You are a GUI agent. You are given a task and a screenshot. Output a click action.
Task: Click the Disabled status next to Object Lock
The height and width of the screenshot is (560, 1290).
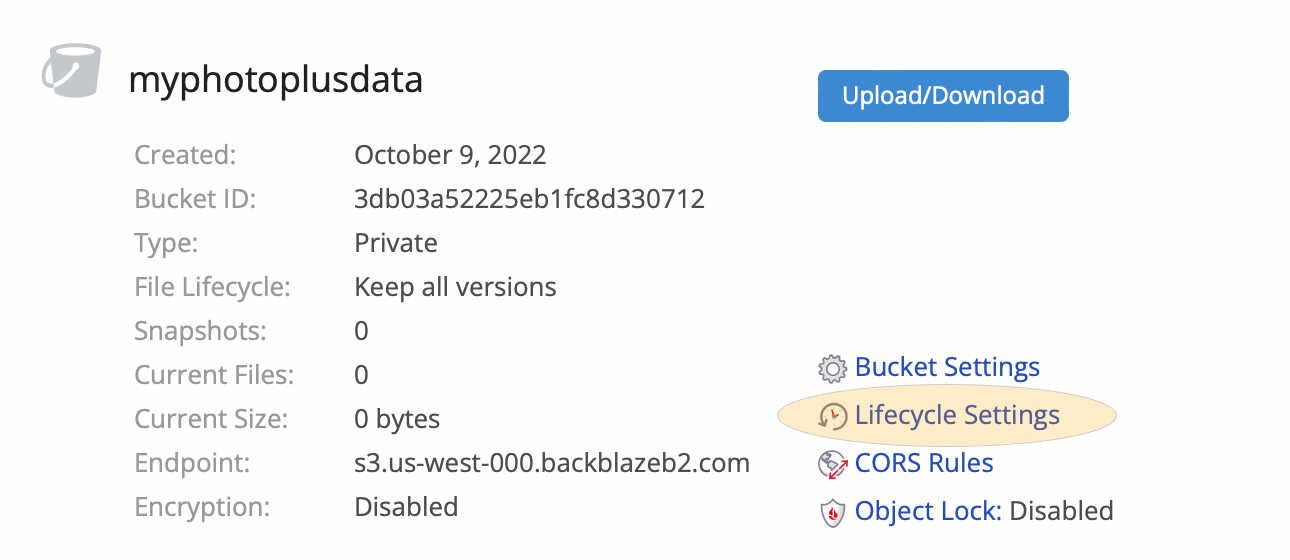(1061, 511)
